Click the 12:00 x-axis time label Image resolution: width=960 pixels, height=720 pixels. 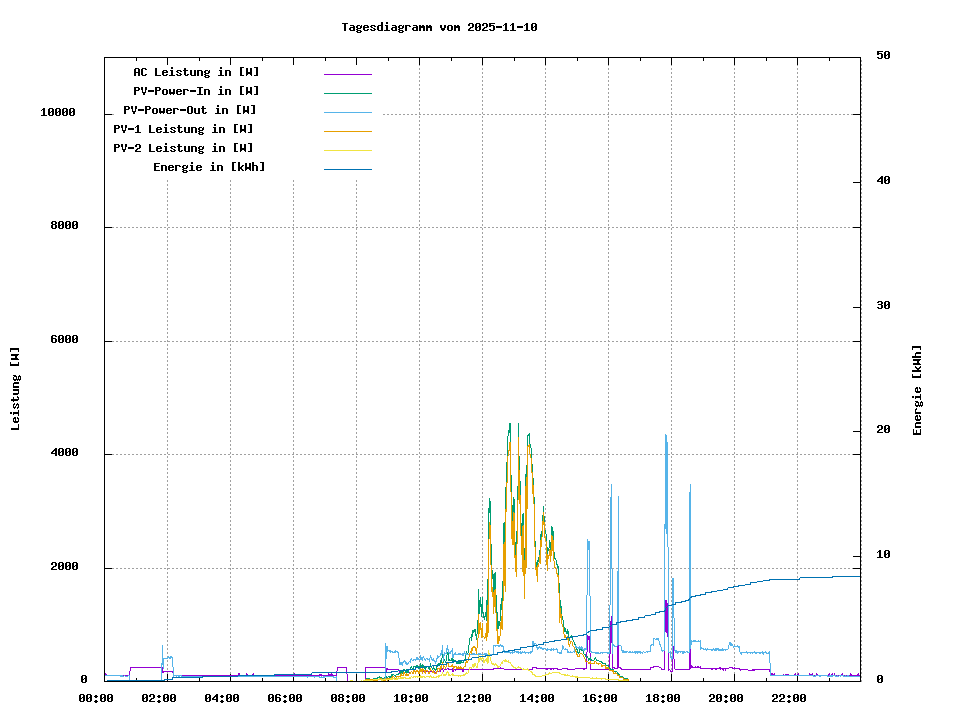coord(474,698)
